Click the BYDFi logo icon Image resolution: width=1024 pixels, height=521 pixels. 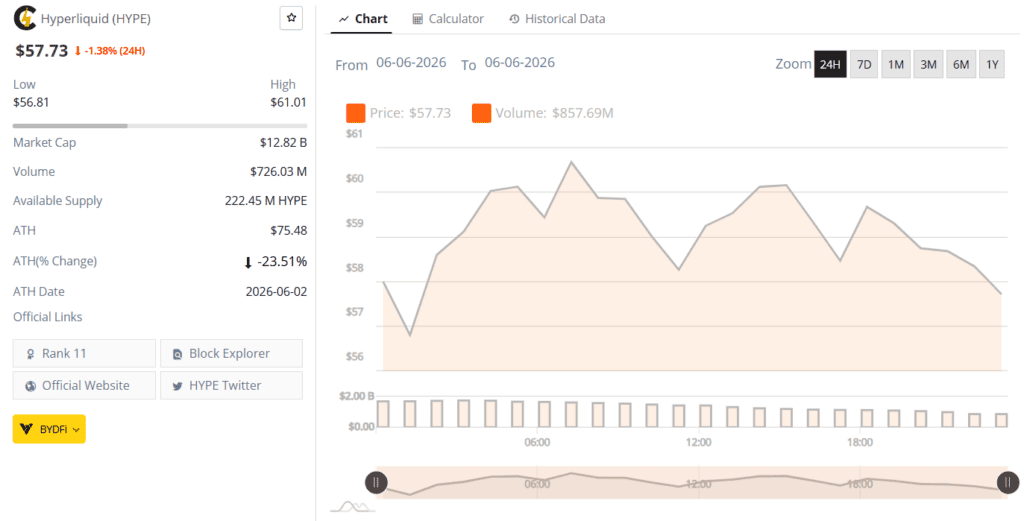tap(27, 429)
